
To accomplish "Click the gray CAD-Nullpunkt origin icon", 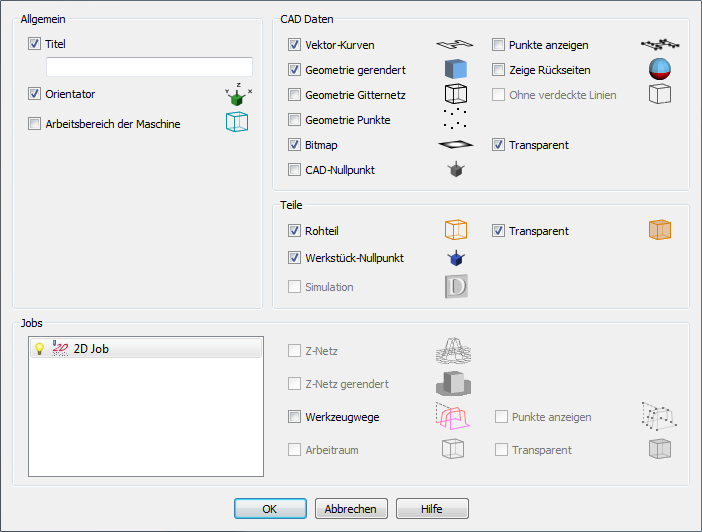I will 456,169.
